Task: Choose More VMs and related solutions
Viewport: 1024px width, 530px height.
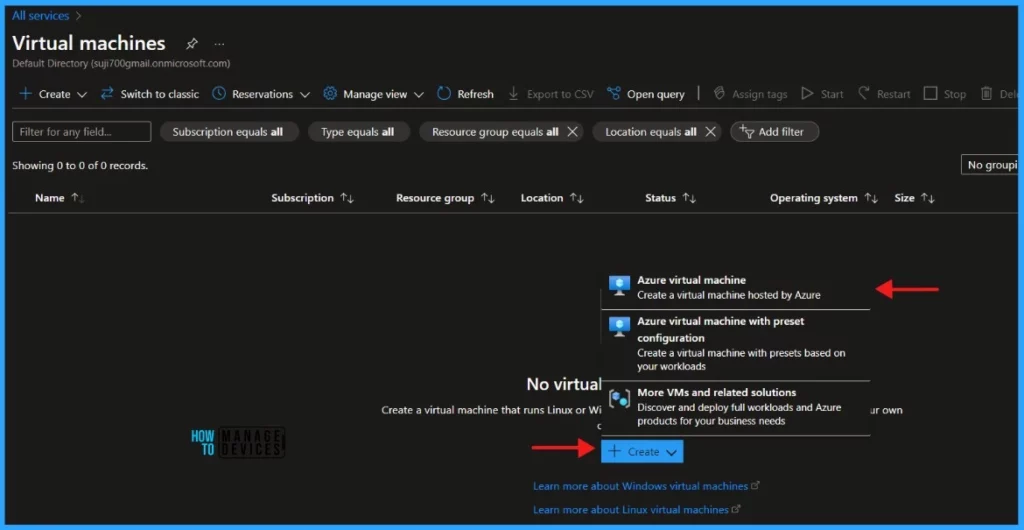Action: [735, 407]
